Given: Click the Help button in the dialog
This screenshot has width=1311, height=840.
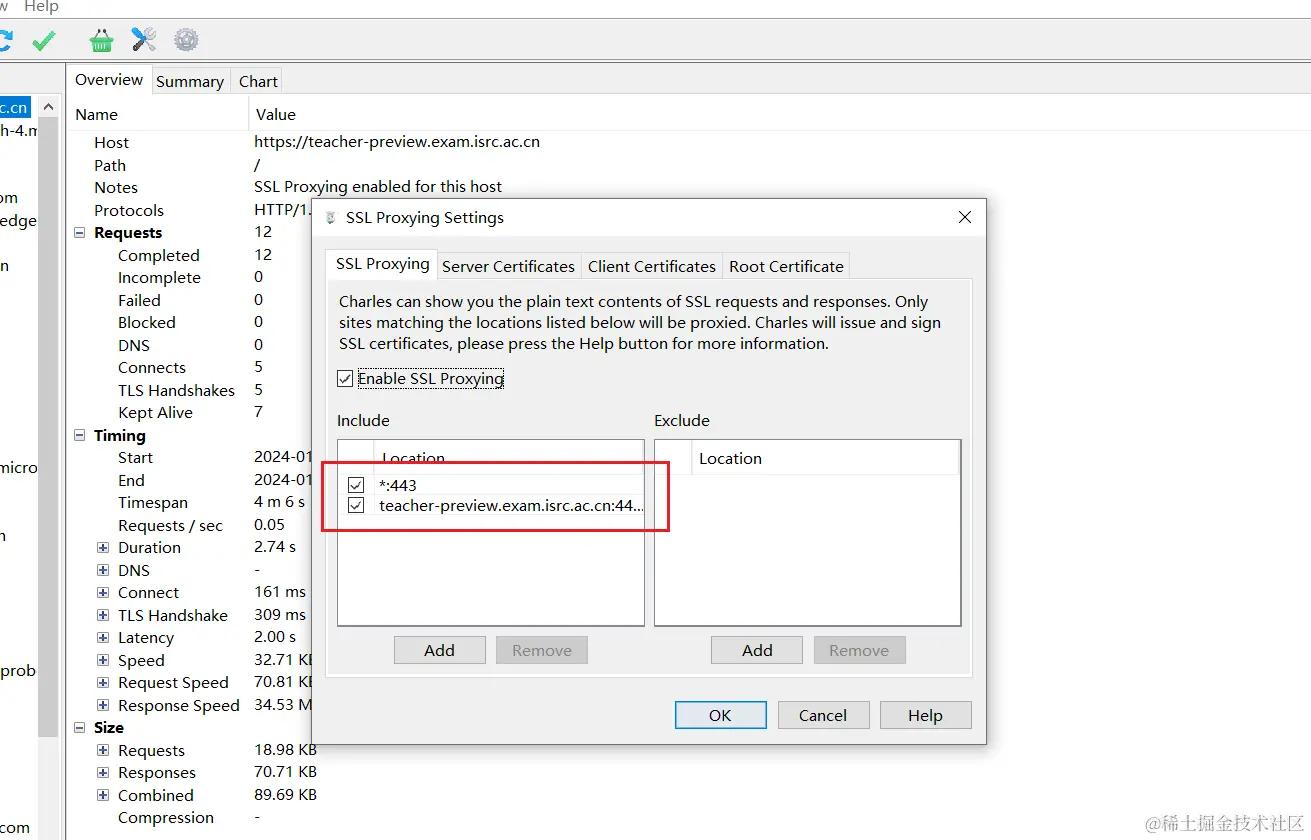Looking at the screenshot, I should click(924, 715).
